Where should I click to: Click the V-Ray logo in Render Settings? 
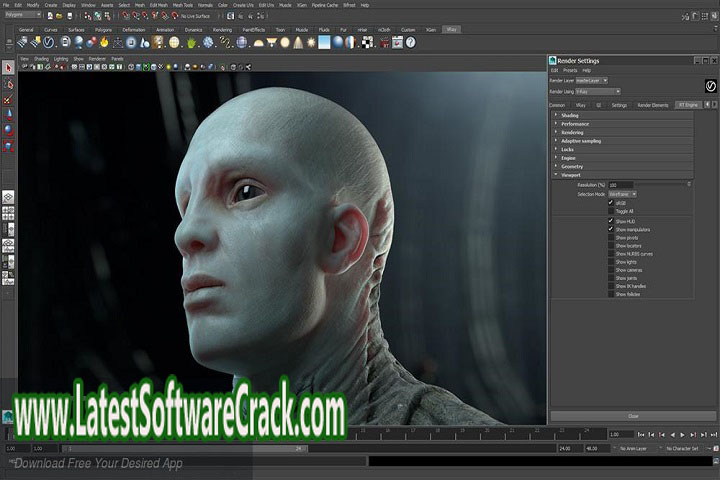(x=710, y=86)
